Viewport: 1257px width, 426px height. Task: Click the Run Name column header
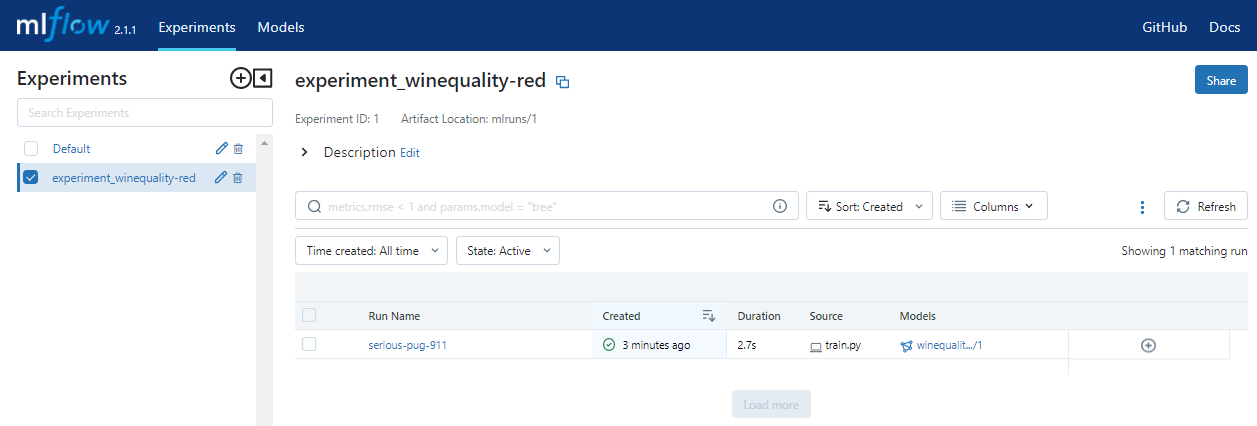[x=394, y=316]
